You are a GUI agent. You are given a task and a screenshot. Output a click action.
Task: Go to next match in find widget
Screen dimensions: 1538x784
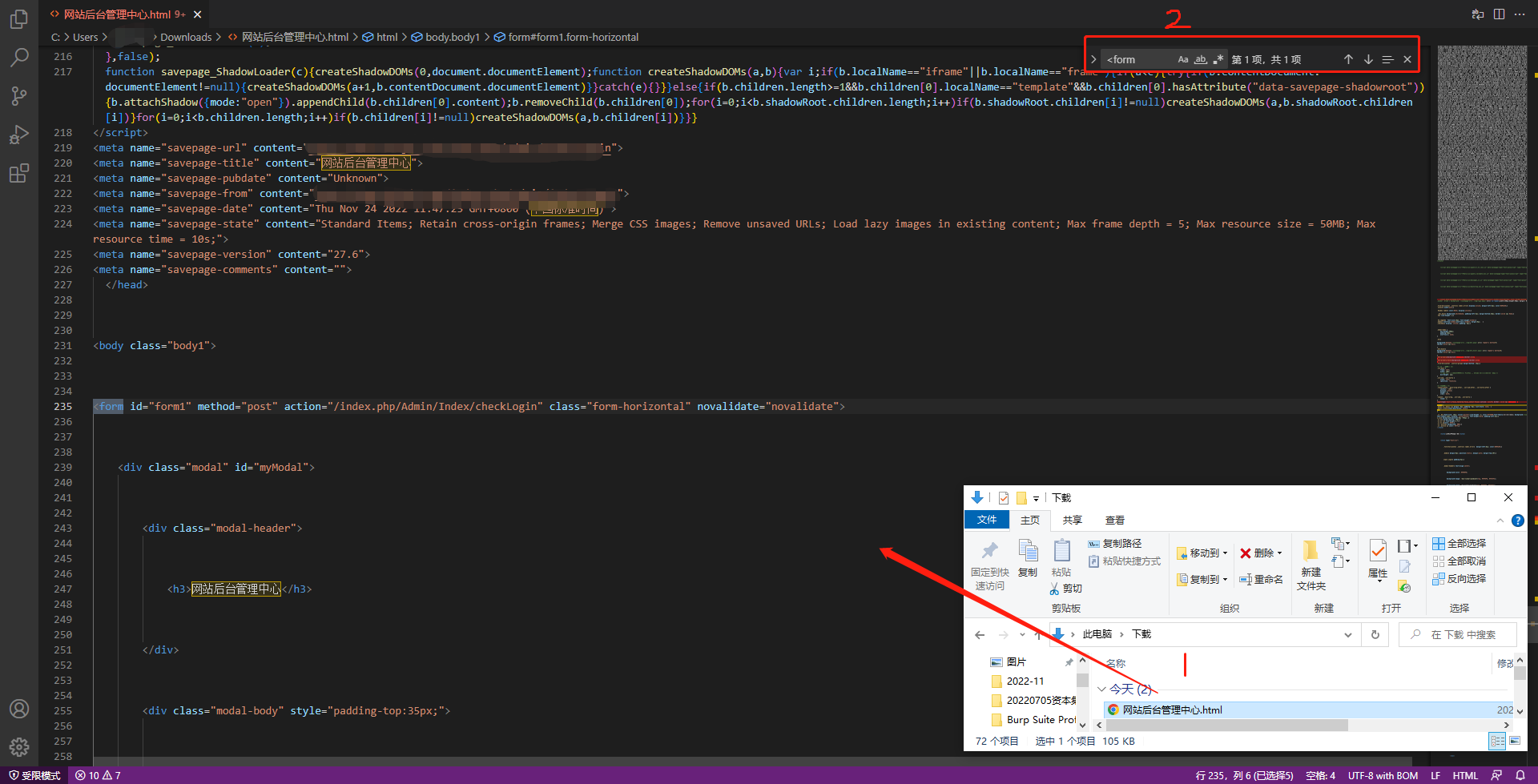1368,59
